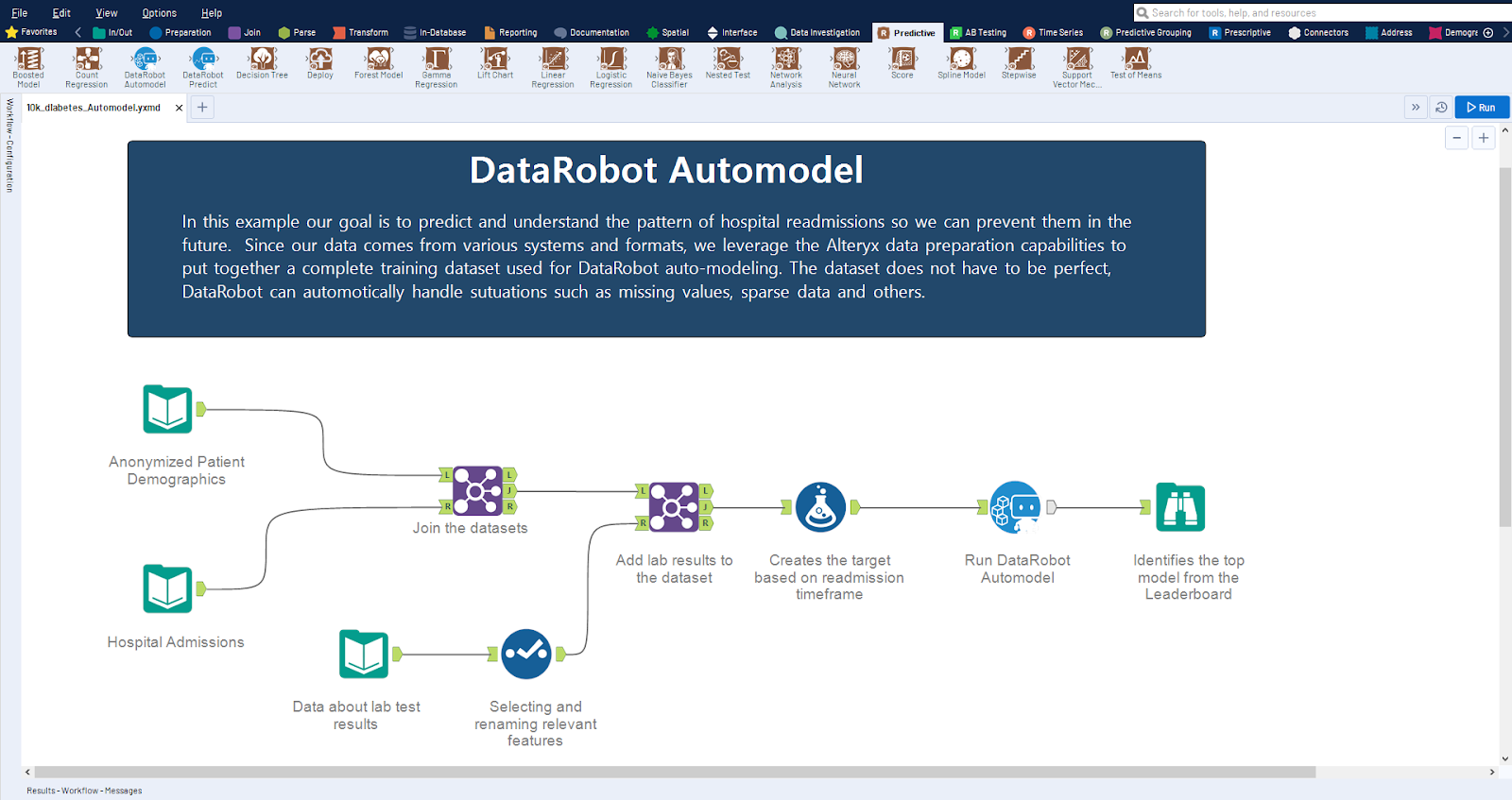Viewport: 1512px width, 800px height.
Task: Open the workflow run history
Action: 1441,108
